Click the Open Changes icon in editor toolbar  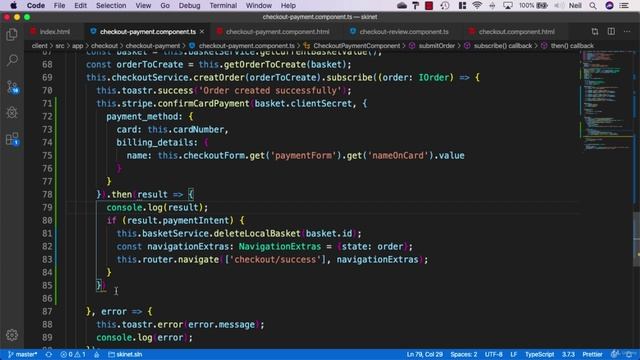[x=595, y=31]
